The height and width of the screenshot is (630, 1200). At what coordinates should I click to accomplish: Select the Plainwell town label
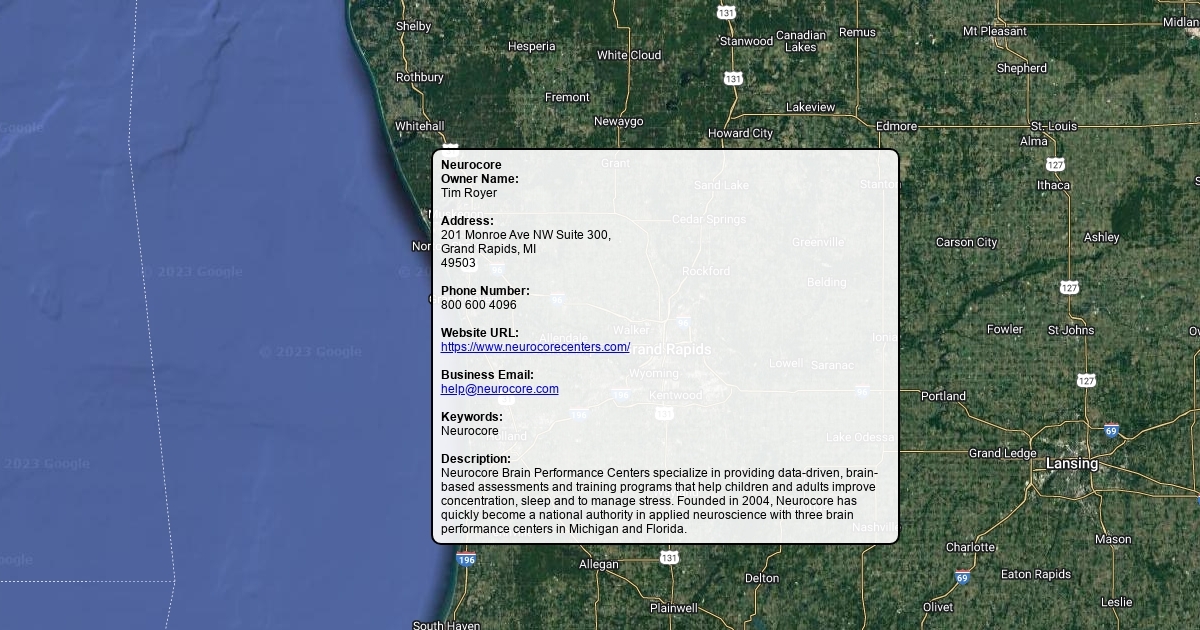tap(673, 607)
